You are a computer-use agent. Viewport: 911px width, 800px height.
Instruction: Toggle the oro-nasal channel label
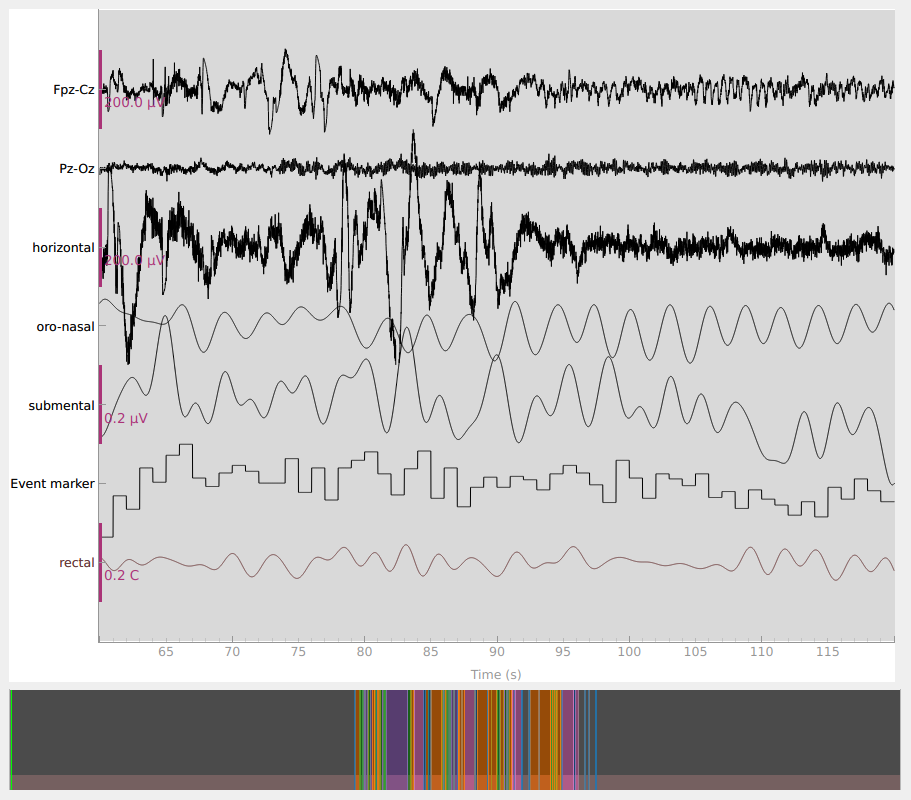pos(65,326)
